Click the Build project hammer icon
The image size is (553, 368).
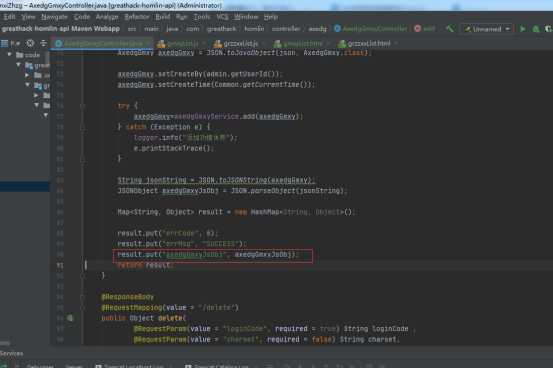click(450, 29)
